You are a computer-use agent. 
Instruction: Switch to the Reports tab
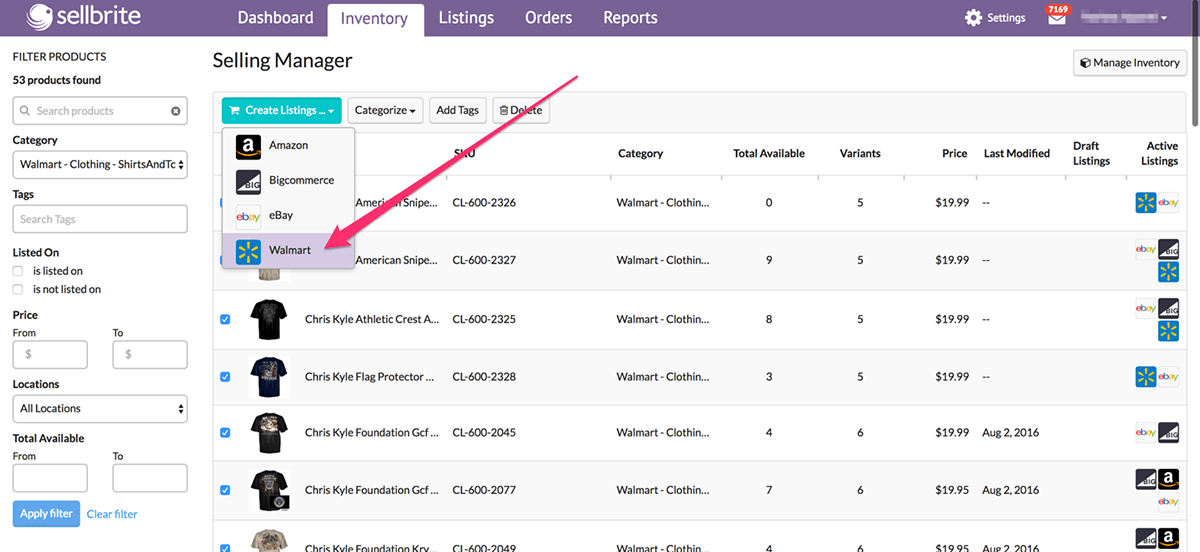click(x=630, y=18)
